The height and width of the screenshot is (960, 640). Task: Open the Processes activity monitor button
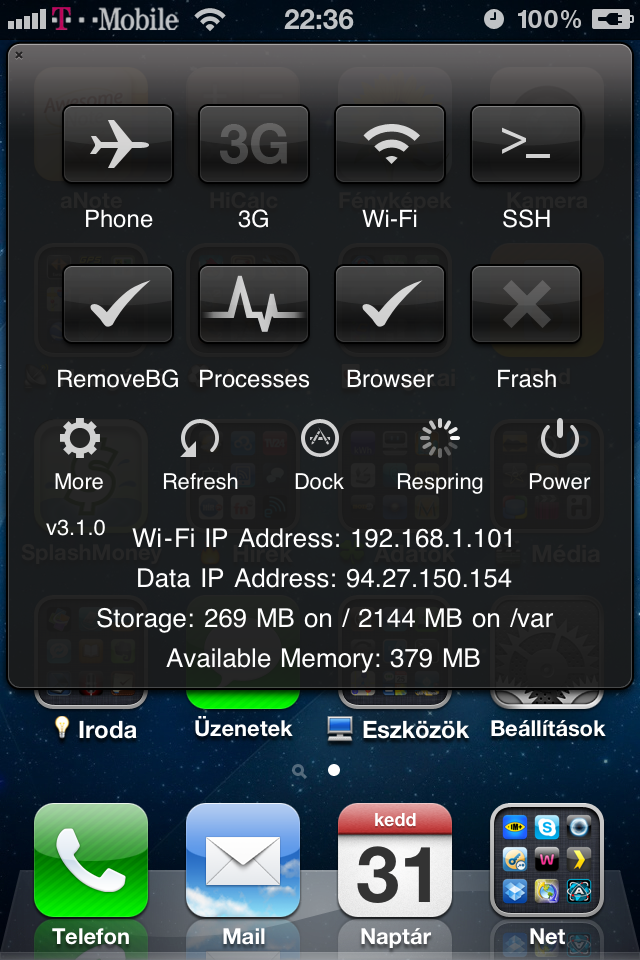[254, 304]
